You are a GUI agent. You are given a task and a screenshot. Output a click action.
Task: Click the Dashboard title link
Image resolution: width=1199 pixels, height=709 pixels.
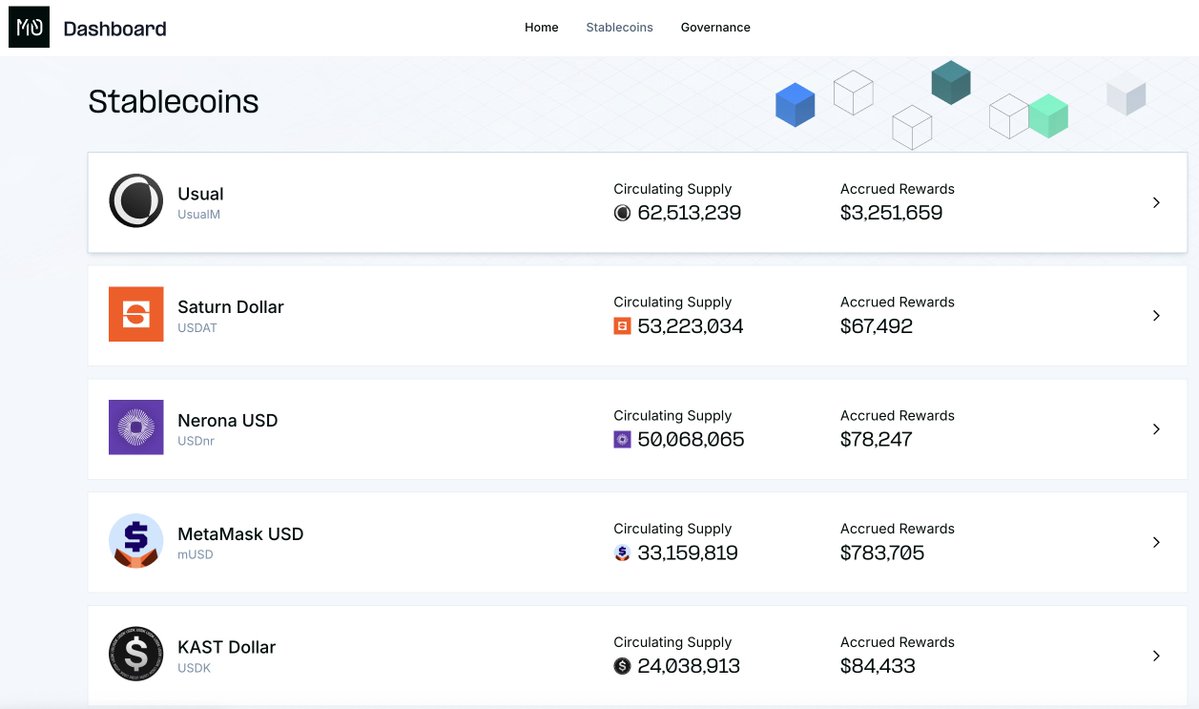tap(115, 29)
